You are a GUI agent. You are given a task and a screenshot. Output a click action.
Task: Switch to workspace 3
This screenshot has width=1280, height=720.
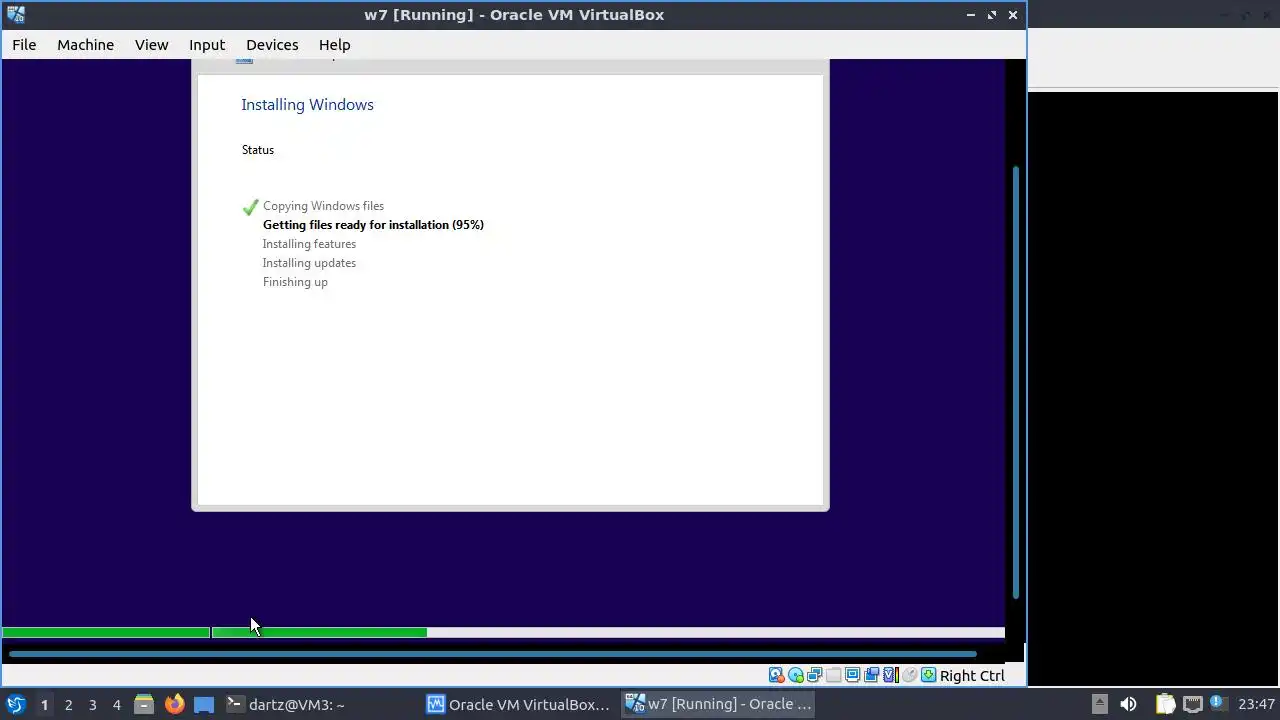coord(92,704)
